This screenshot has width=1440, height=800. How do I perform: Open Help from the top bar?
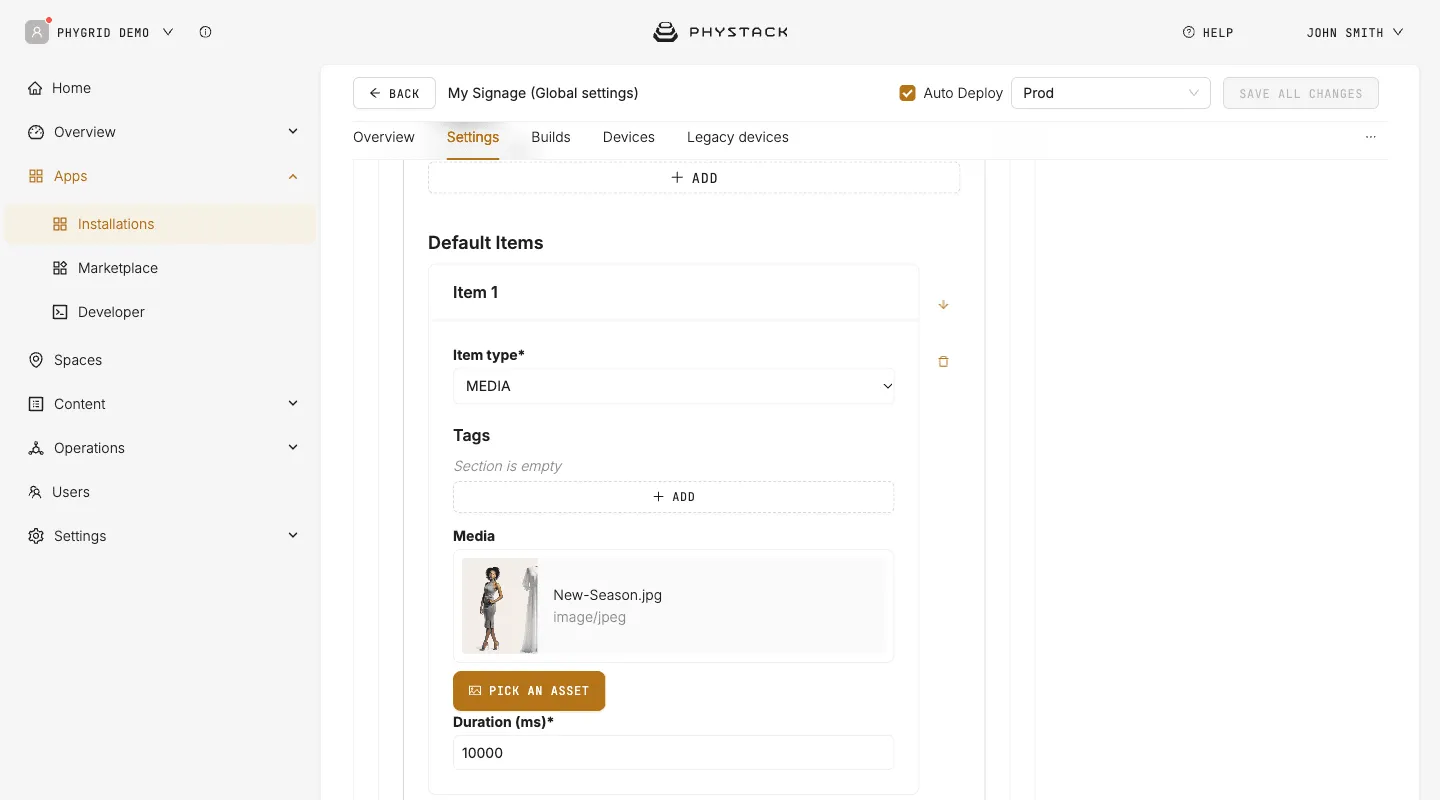coord(1207,32)
